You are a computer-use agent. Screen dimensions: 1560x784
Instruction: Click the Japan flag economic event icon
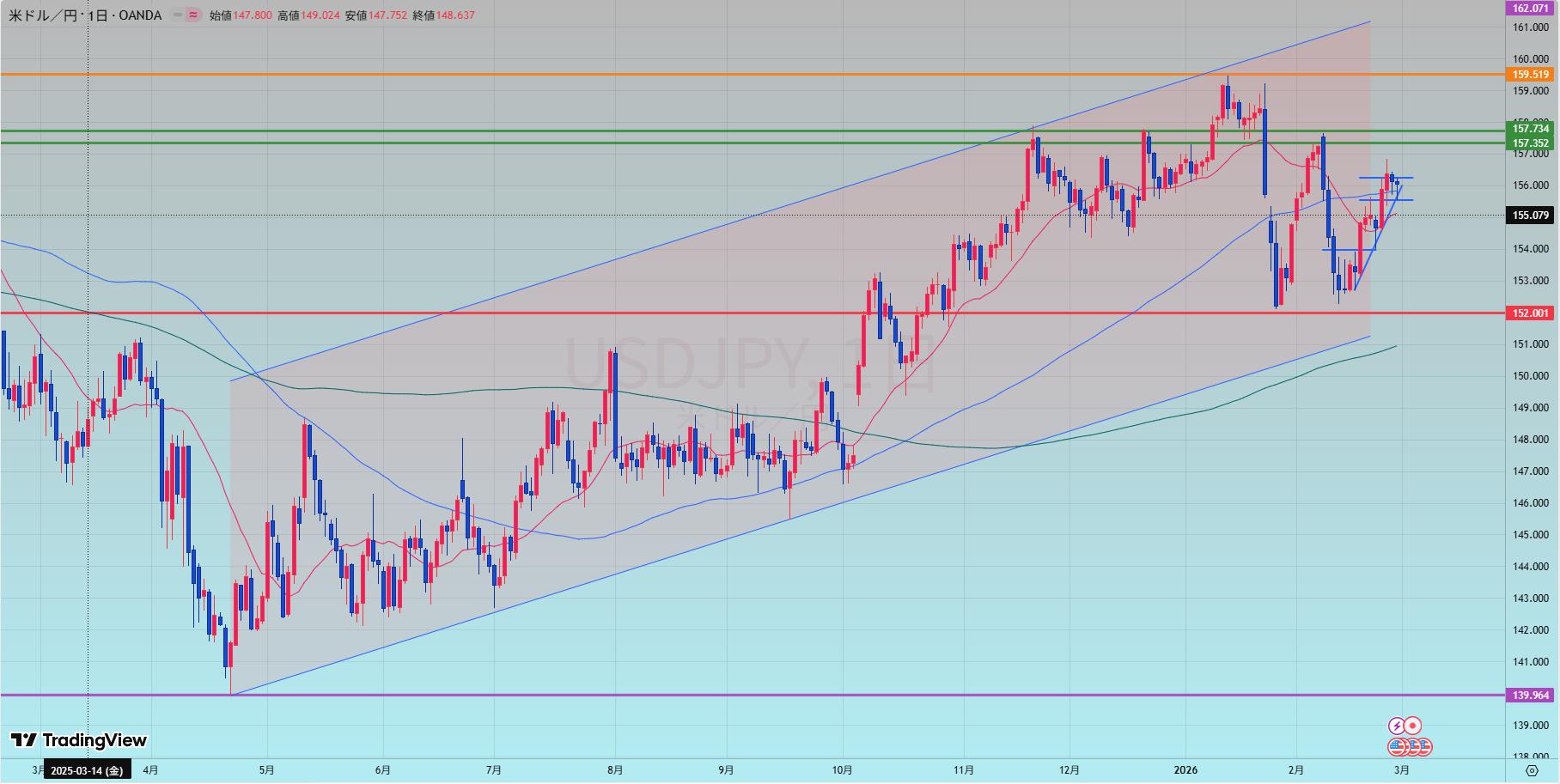(x=1413, y=726)
